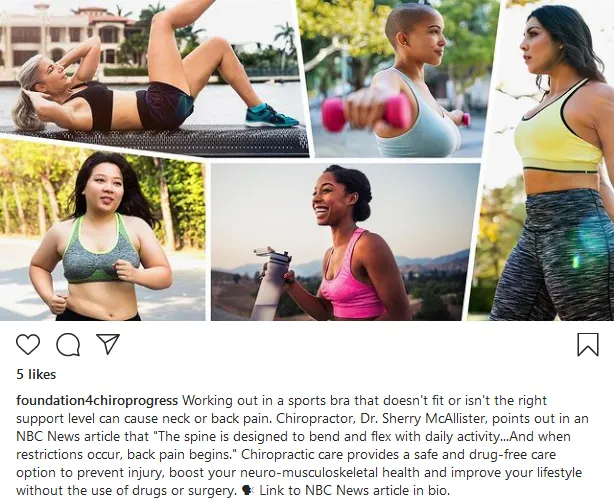Image resolution: width=614 pixels, height=502 pixels.
Task: Click the water bottle in the photo
Action: coord(271,283)
